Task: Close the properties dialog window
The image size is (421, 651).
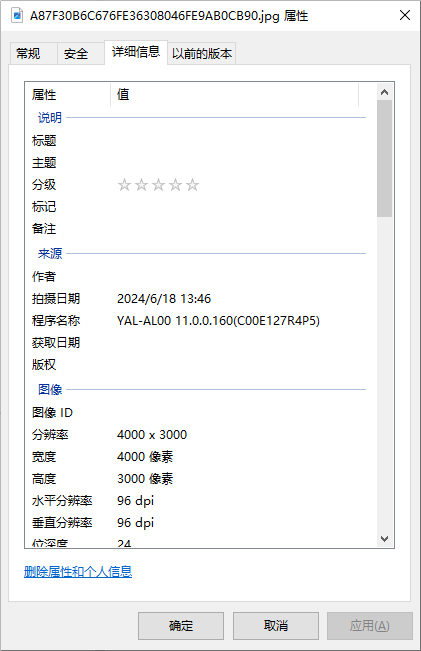Action: tap(405, 15)
